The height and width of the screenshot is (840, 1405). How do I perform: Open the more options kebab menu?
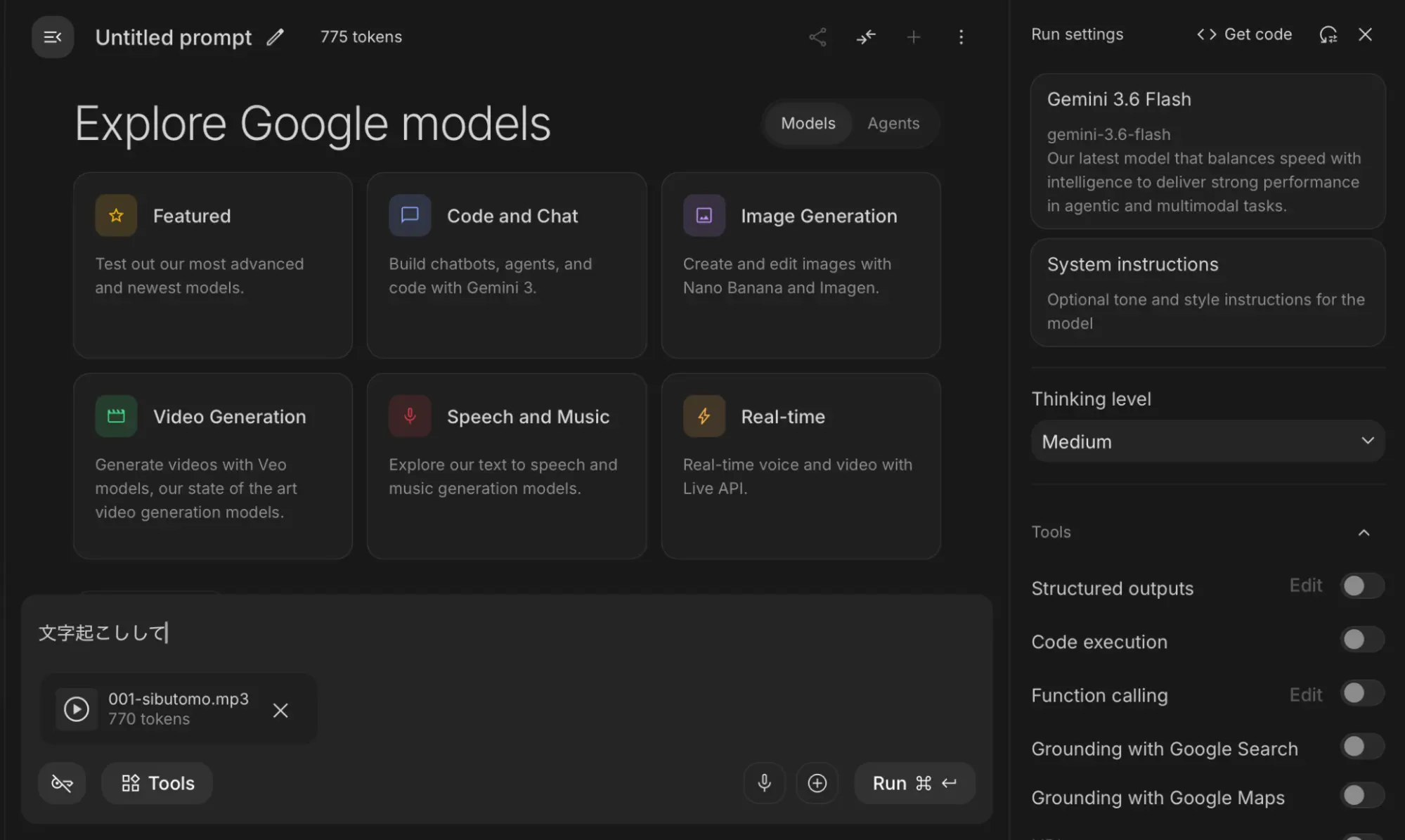click(961, 37)
